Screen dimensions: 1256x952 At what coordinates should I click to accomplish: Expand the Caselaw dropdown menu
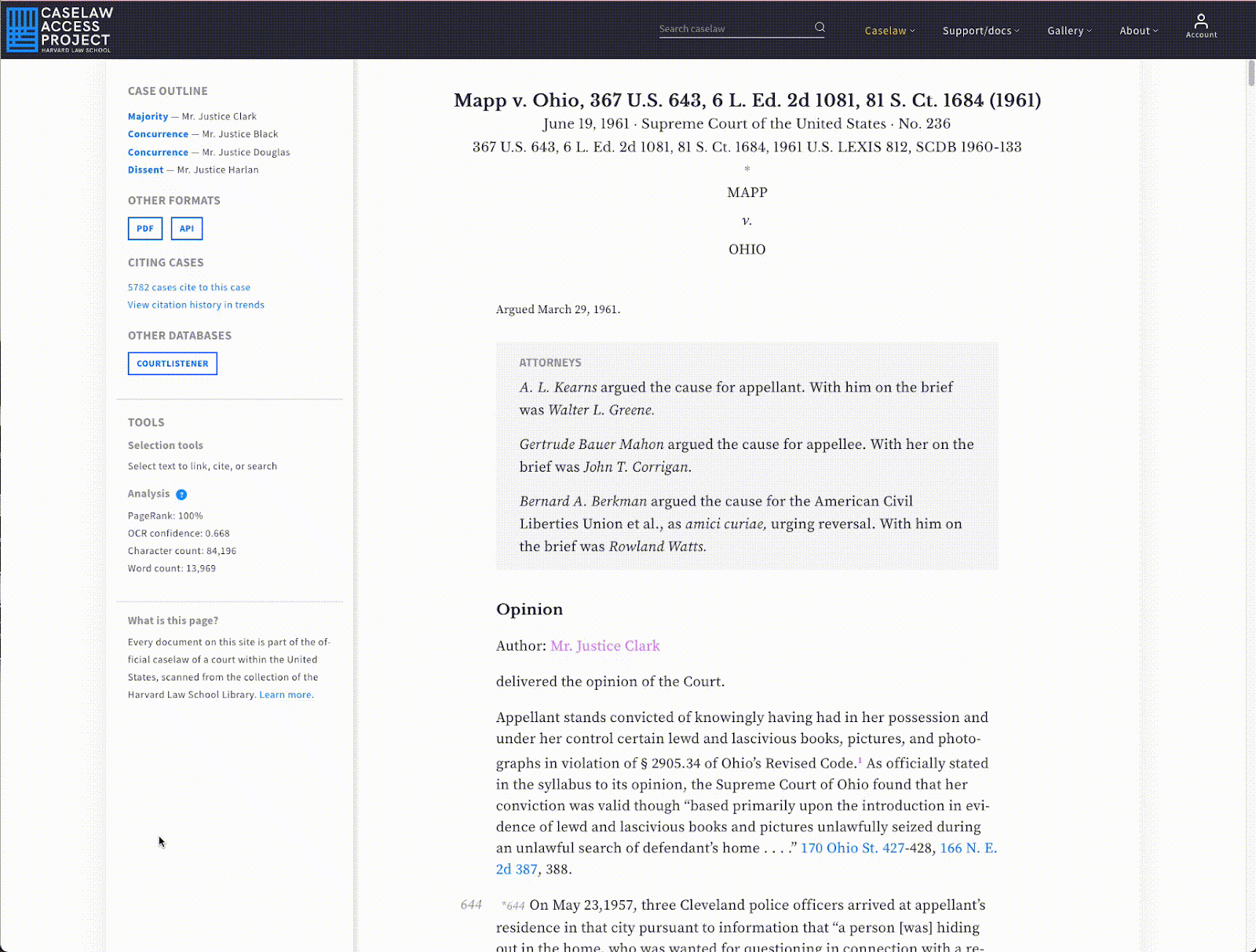point(889,31)
